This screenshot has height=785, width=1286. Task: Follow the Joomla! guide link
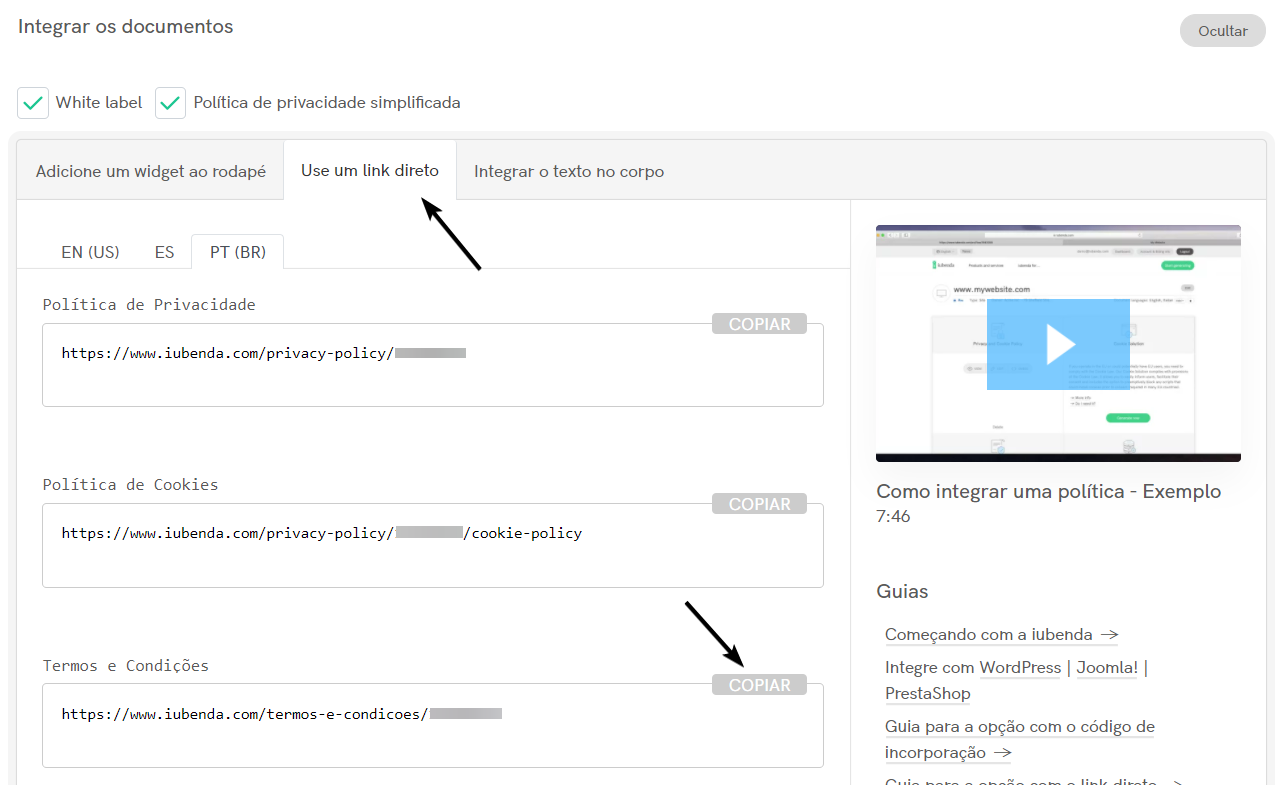click(x=1107, y=667)
